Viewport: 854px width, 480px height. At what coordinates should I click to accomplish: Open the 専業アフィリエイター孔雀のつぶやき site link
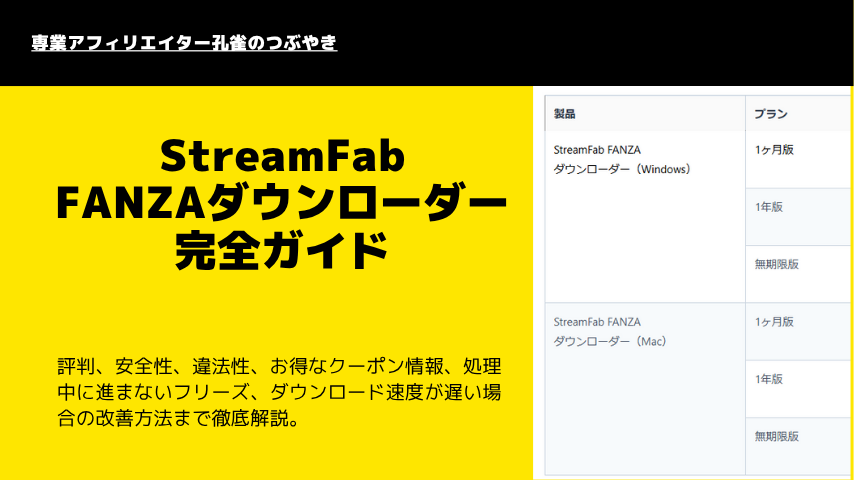click(184, 43)
